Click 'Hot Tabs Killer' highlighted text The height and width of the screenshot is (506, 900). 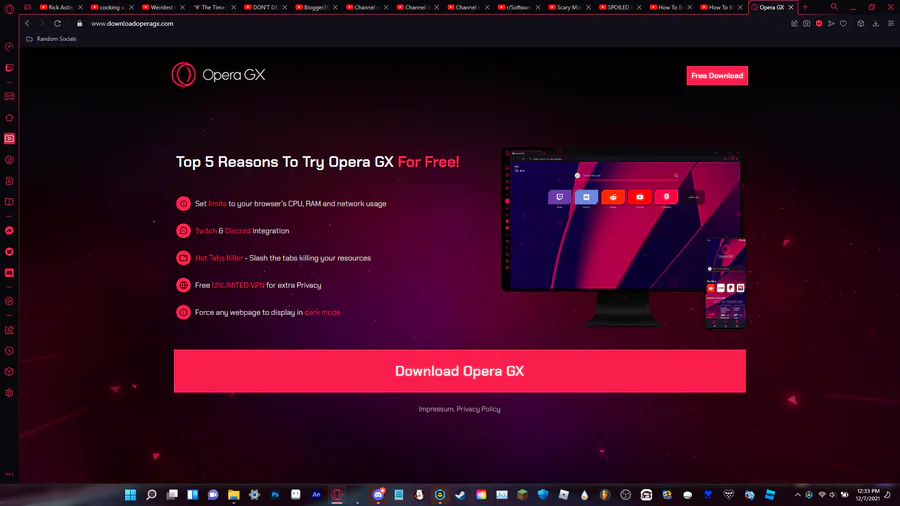(219, 258)
